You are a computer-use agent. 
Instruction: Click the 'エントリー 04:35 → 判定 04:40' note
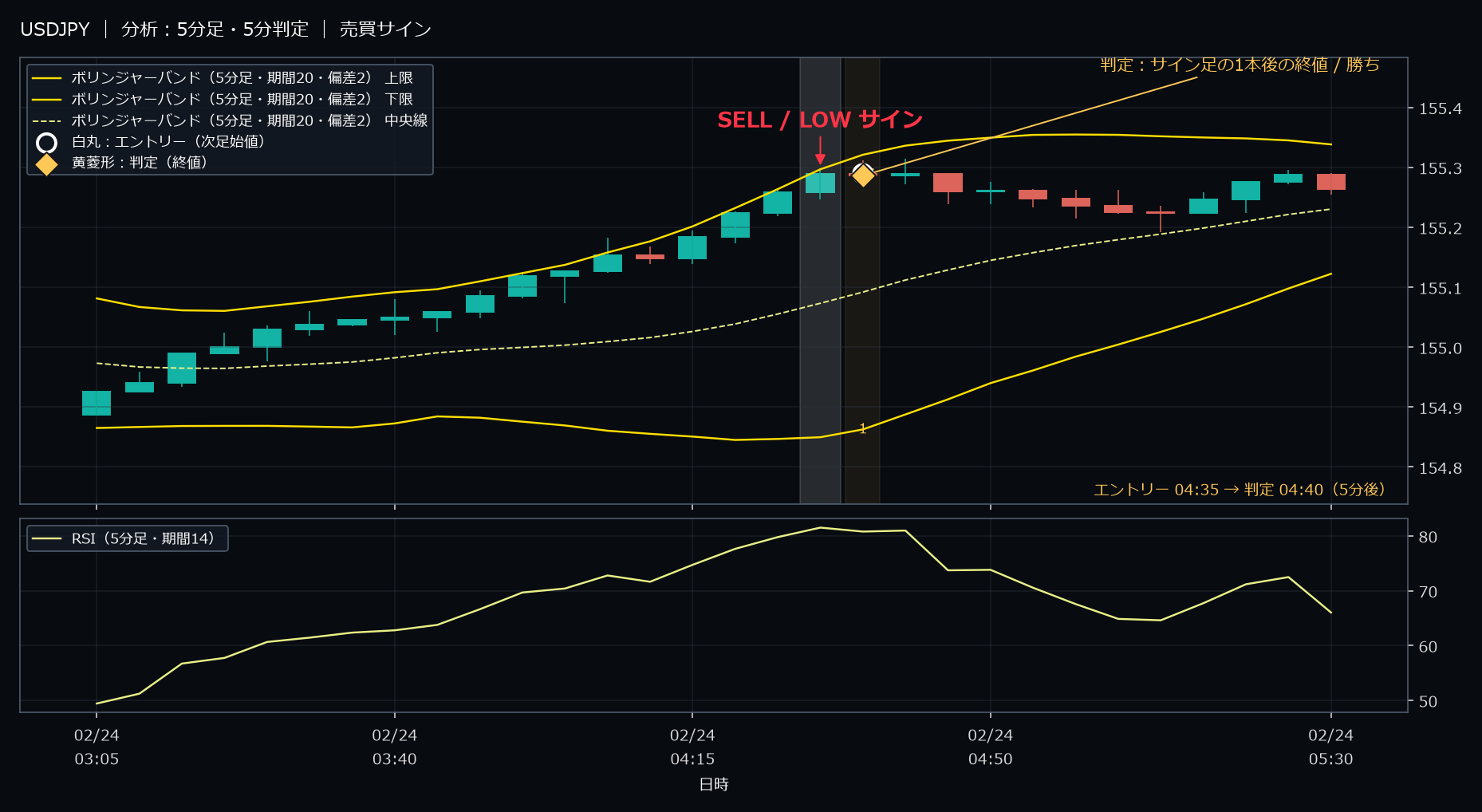[1240, 490]
